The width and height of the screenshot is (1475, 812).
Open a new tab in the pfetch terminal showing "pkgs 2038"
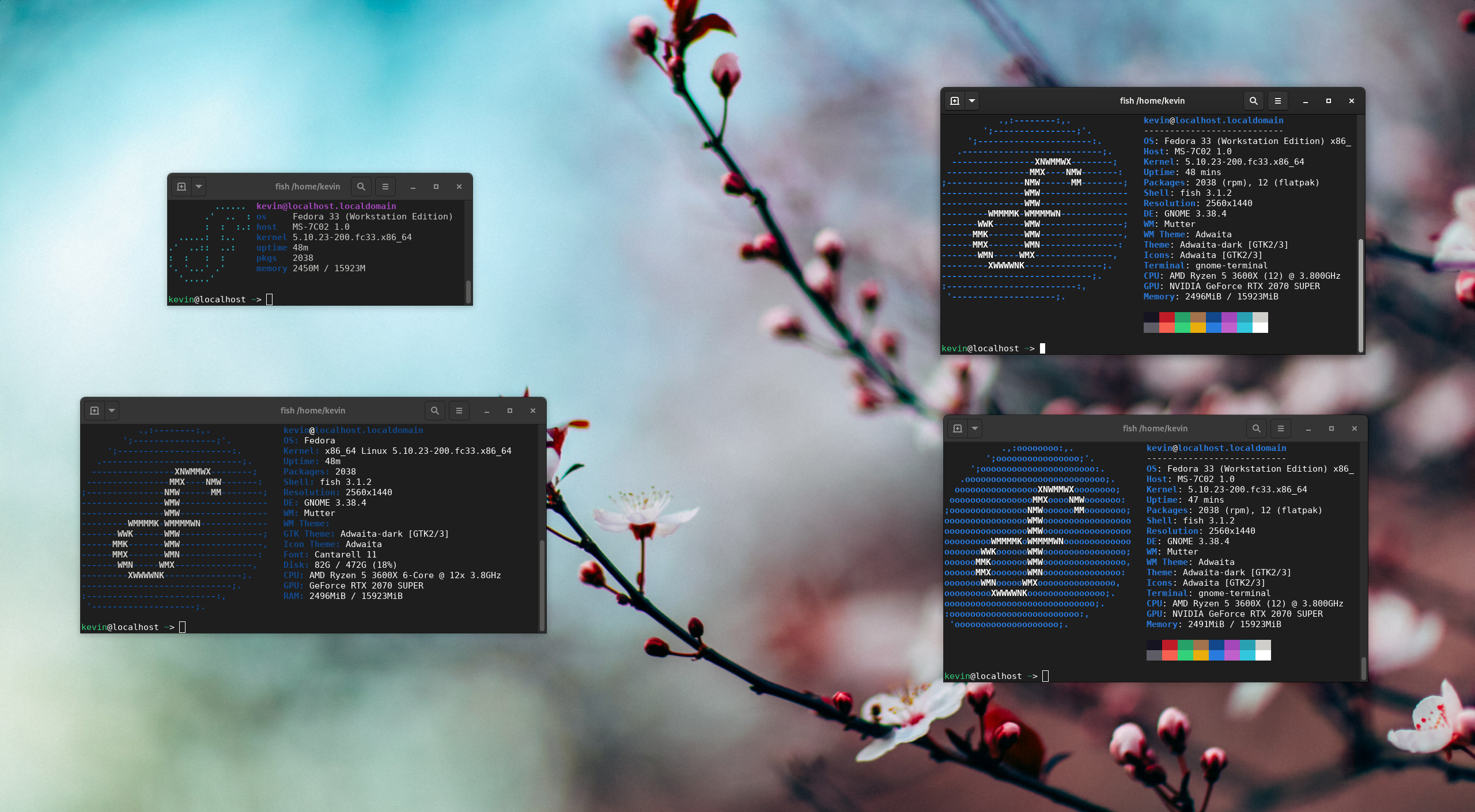[181, 187]
